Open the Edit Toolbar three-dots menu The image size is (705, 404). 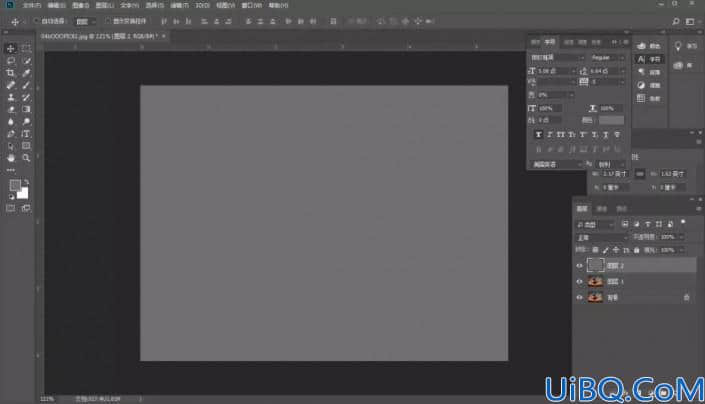click(x=11, y=170)
